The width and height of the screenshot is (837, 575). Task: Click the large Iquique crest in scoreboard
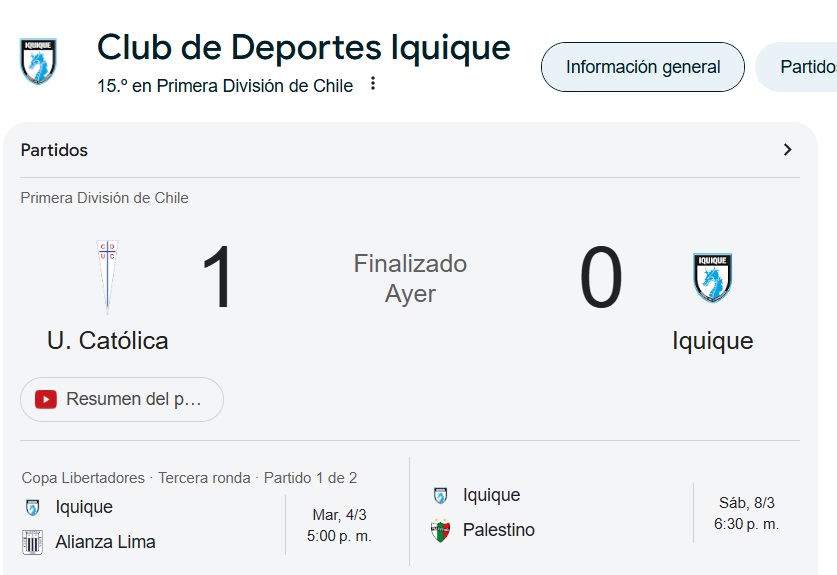[x=712, y=278]
